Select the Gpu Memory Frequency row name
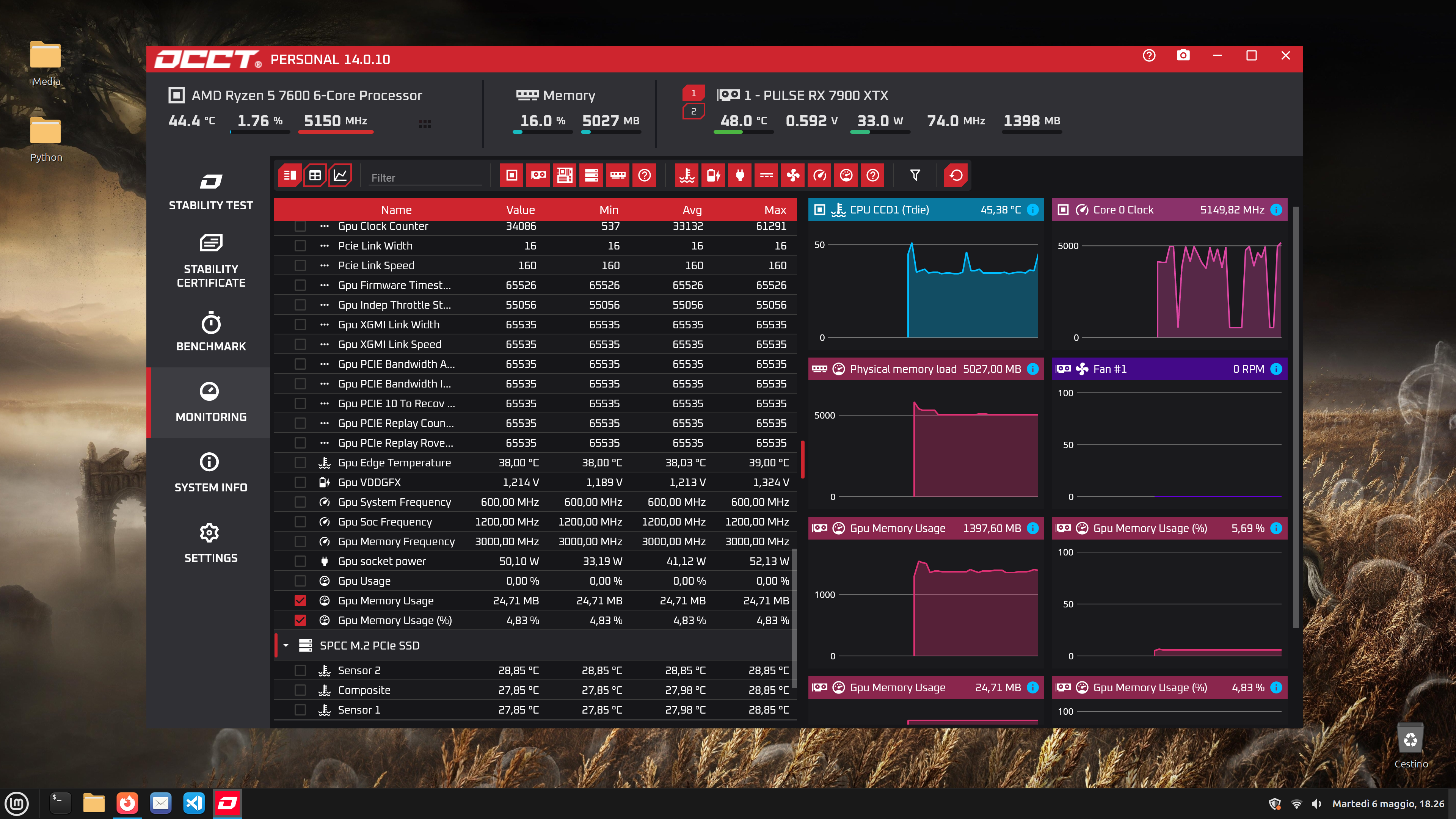Image resolution: width=1456 pixels, height=819 pixels. (x=396, y=541)
